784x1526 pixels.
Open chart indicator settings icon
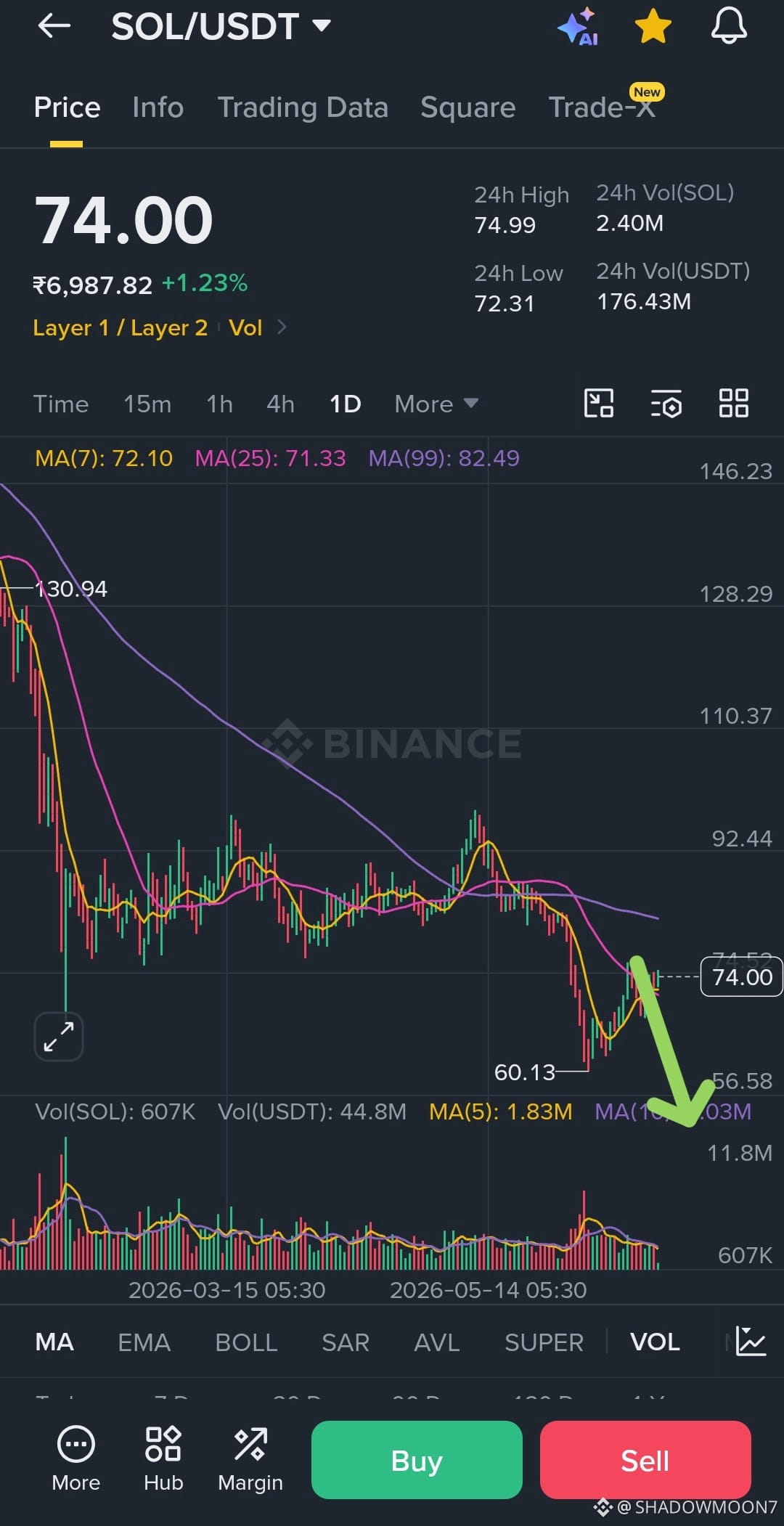coord(666,404)
